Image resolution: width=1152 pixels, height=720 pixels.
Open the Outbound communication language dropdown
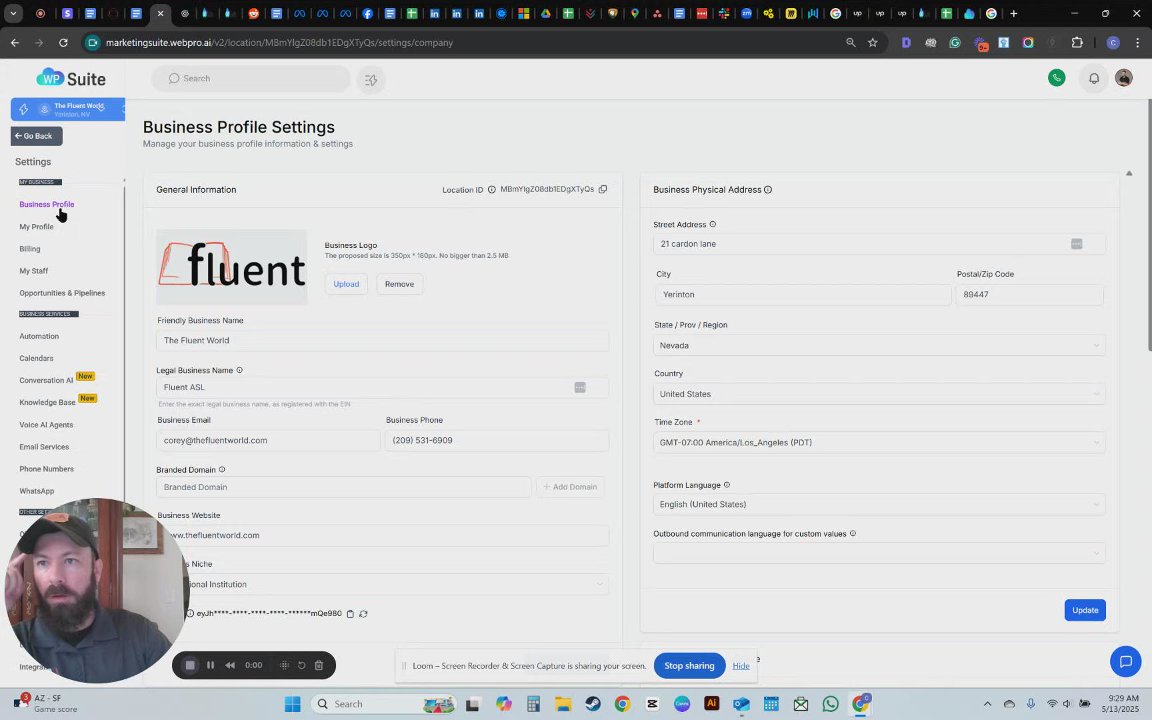[879, 553]
